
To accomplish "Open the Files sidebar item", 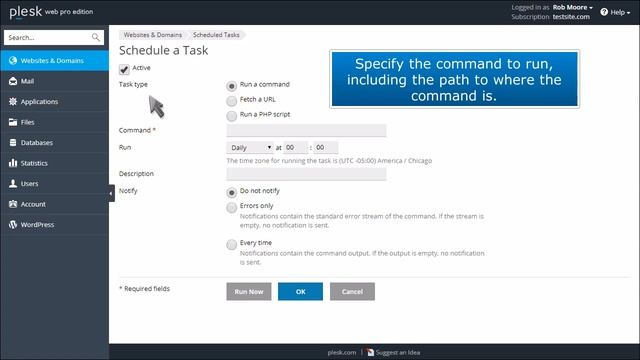I will pyautogui.click(x=55, y=122).
